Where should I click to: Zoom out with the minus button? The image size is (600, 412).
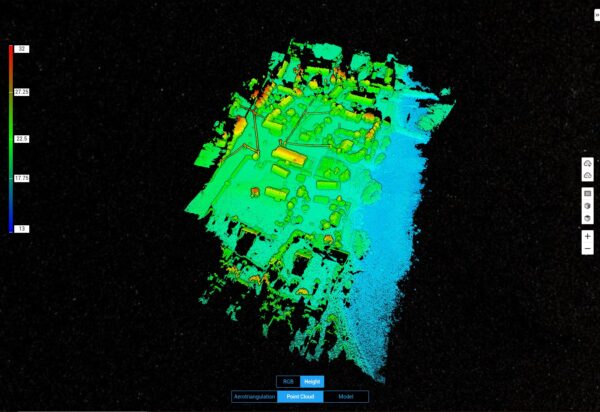(x=588, y=248)
